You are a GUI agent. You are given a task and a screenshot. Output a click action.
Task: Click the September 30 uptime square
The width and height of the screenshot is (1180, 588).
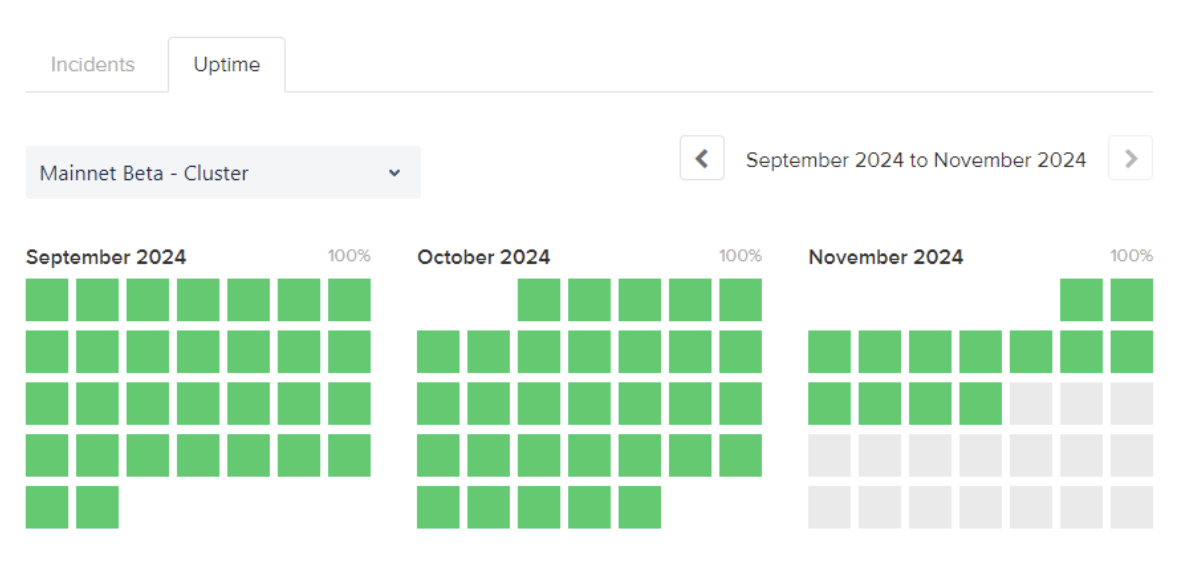tap(97, 507)
